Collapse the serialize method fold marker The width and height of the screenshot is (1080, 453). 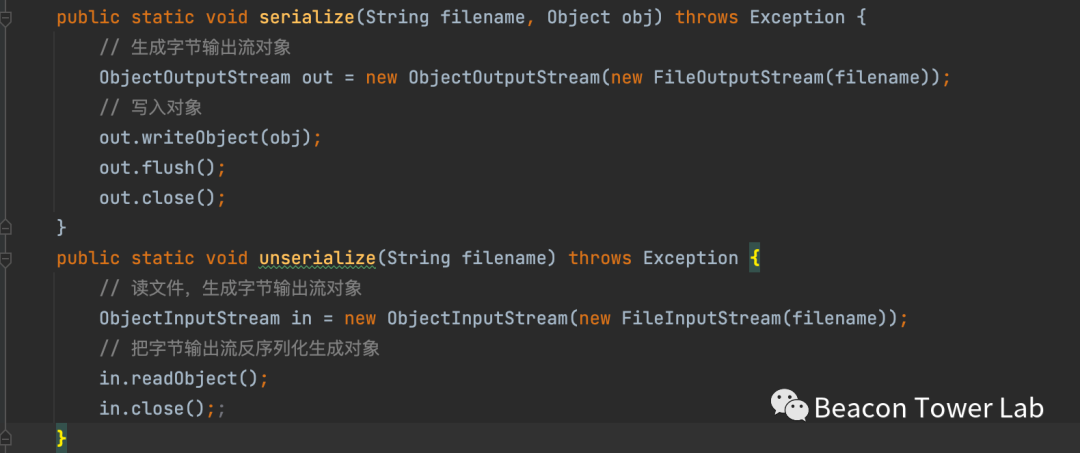click(x=6, y=18)
